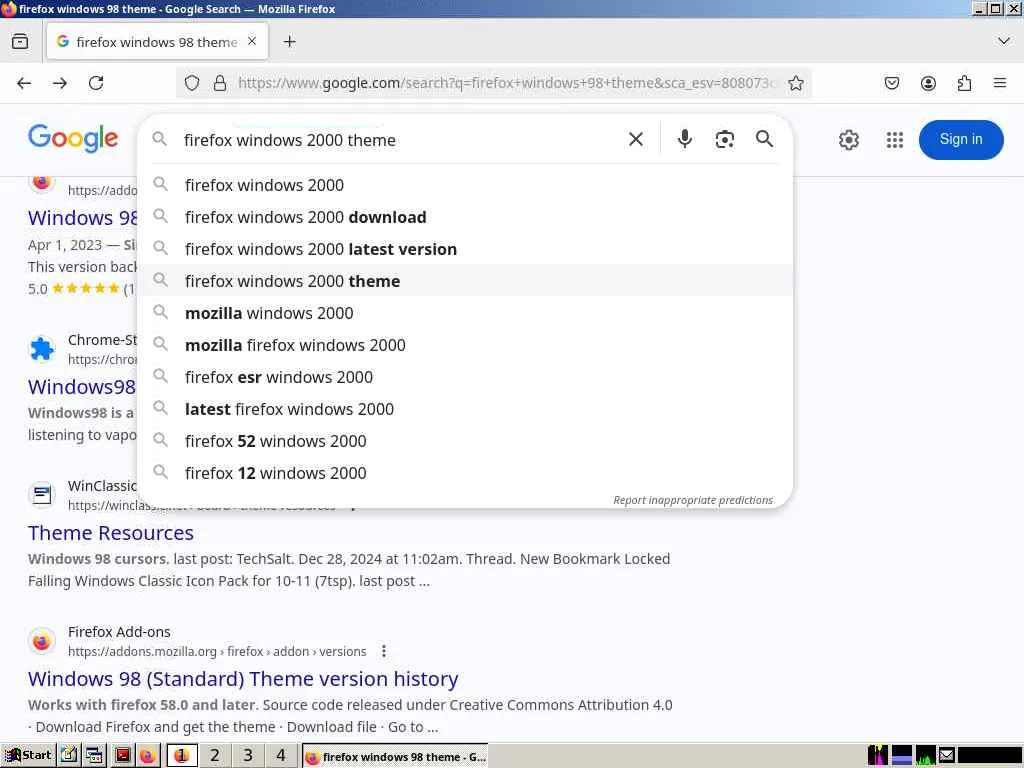Screen dimensions: 1024x768
Task: Open Google apps grid
Action: [x=895, y=140]
